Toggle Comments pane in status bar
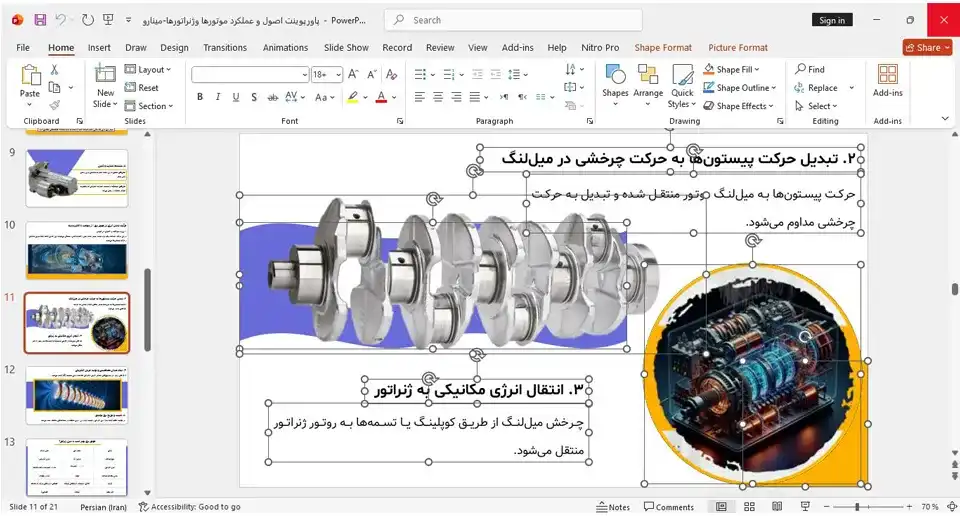The height and width of the screenshot is (516, 960). 669,507
